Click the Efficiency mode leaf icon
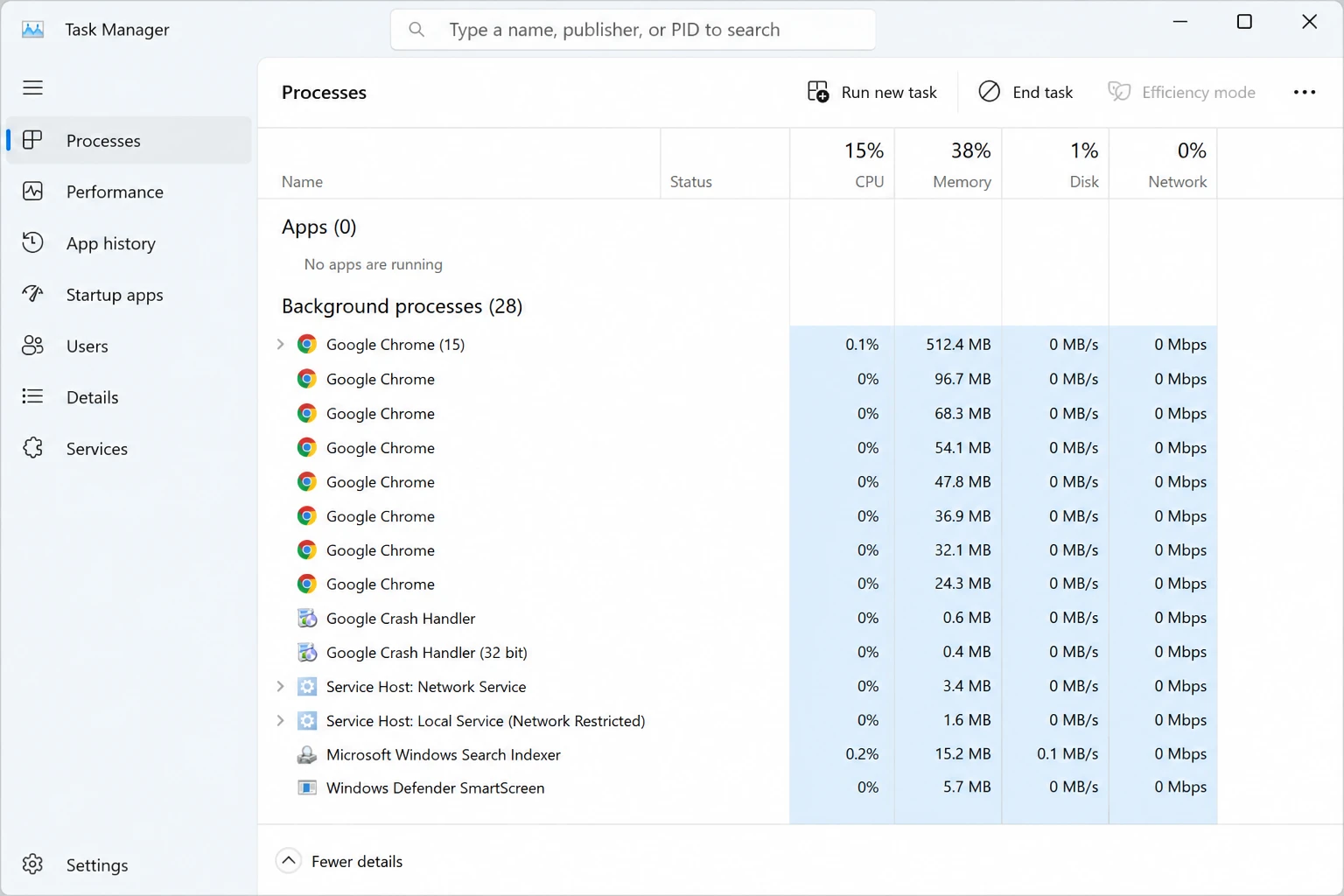 [x=1119, y=91]
